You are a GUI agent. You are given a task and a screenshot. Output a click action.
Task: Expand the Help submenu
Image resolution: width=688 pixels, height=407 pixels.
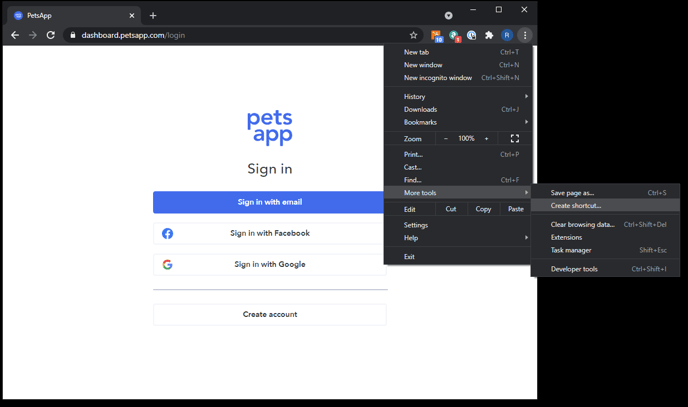(458, 238)
